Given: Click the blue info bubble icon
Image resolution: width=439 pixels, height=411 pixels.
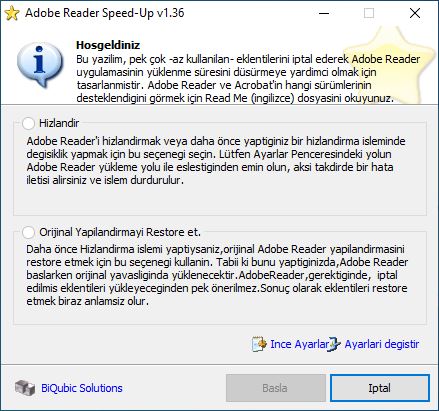Looking at the screenshot, I should (x=40, y=66).
